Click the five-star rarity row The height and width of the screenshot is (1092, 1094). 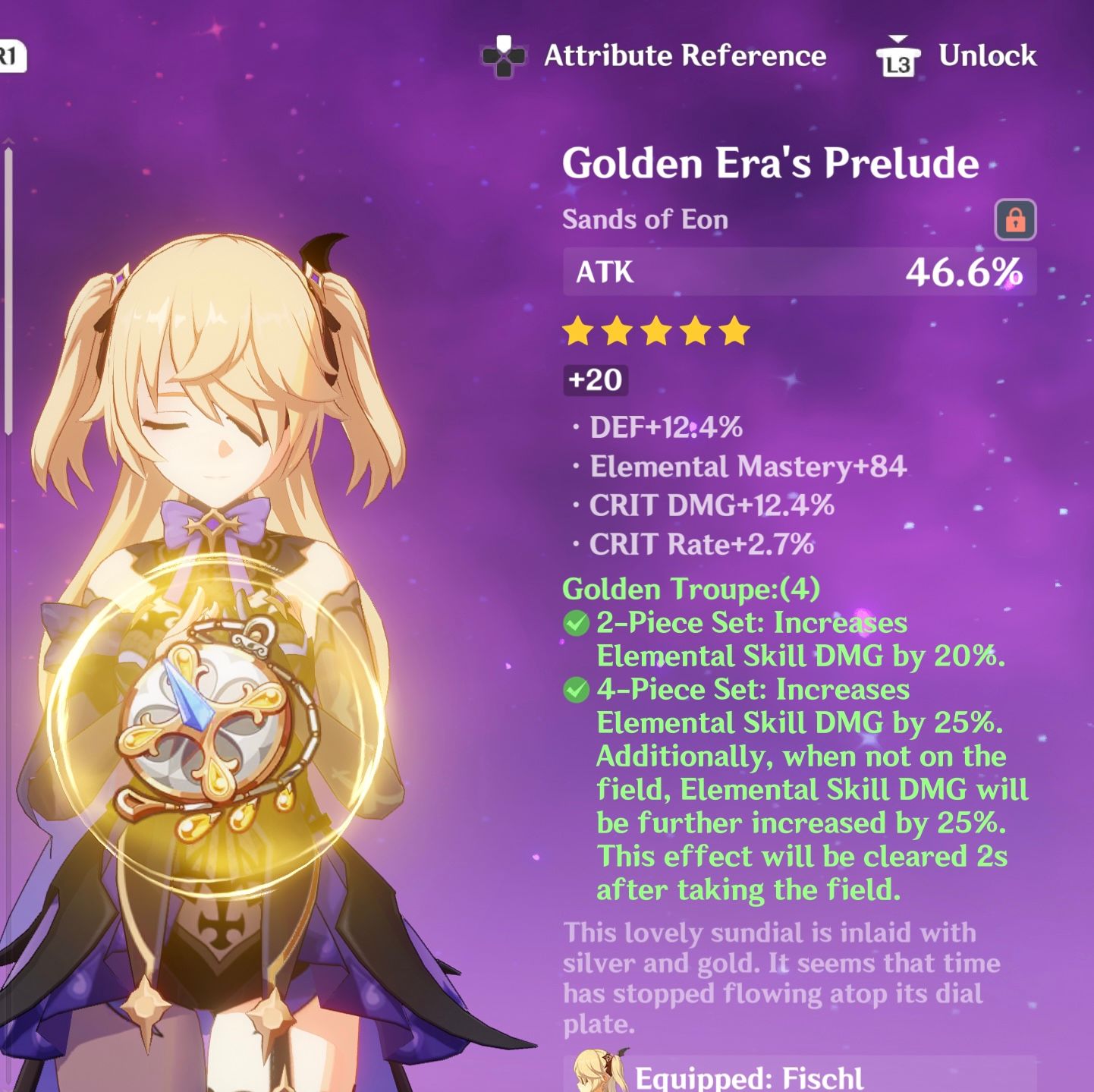pos(656,332)
